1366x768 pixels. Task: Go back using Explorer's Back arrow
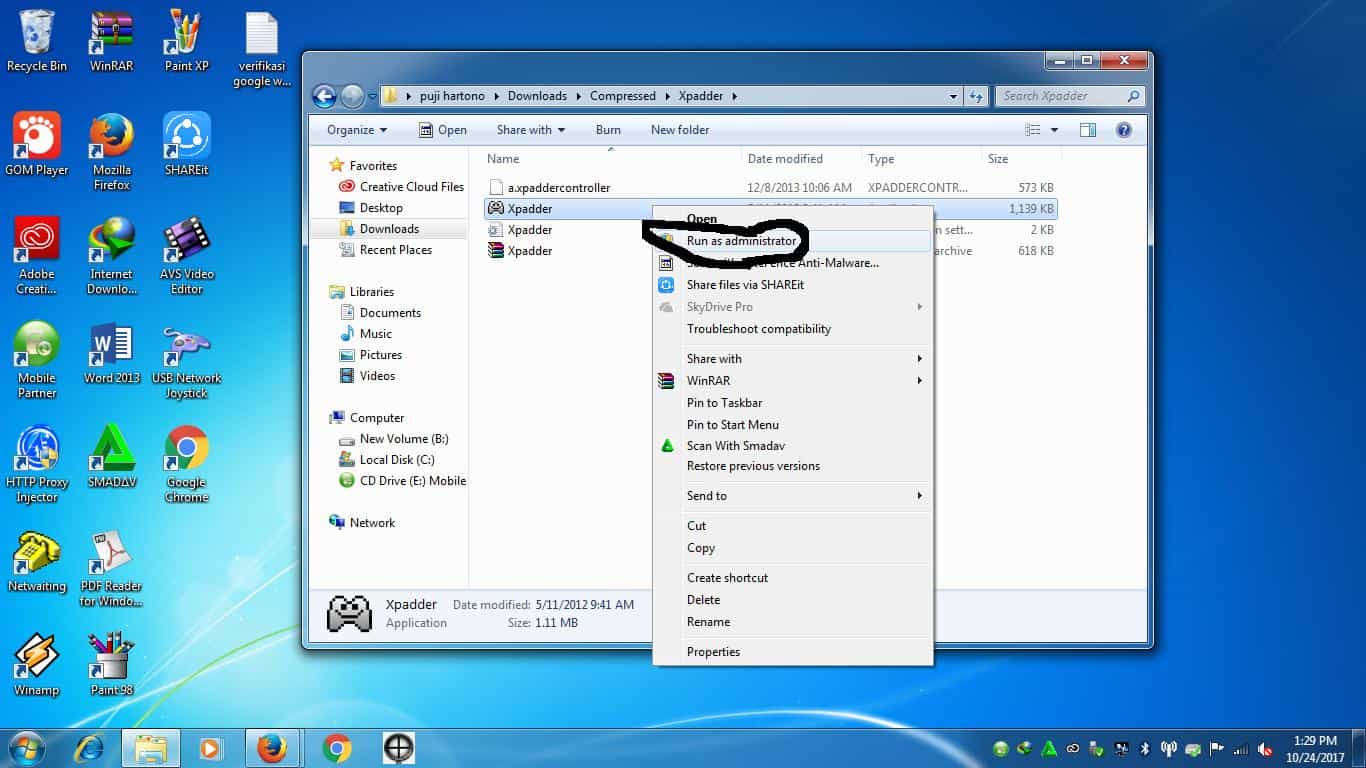click(324, 96)
